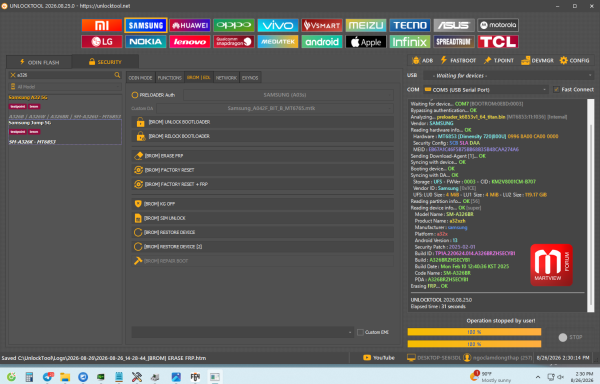Select the Xiaomi MI brand icon
Screen dimensions: 600x384
coord(102,26)
